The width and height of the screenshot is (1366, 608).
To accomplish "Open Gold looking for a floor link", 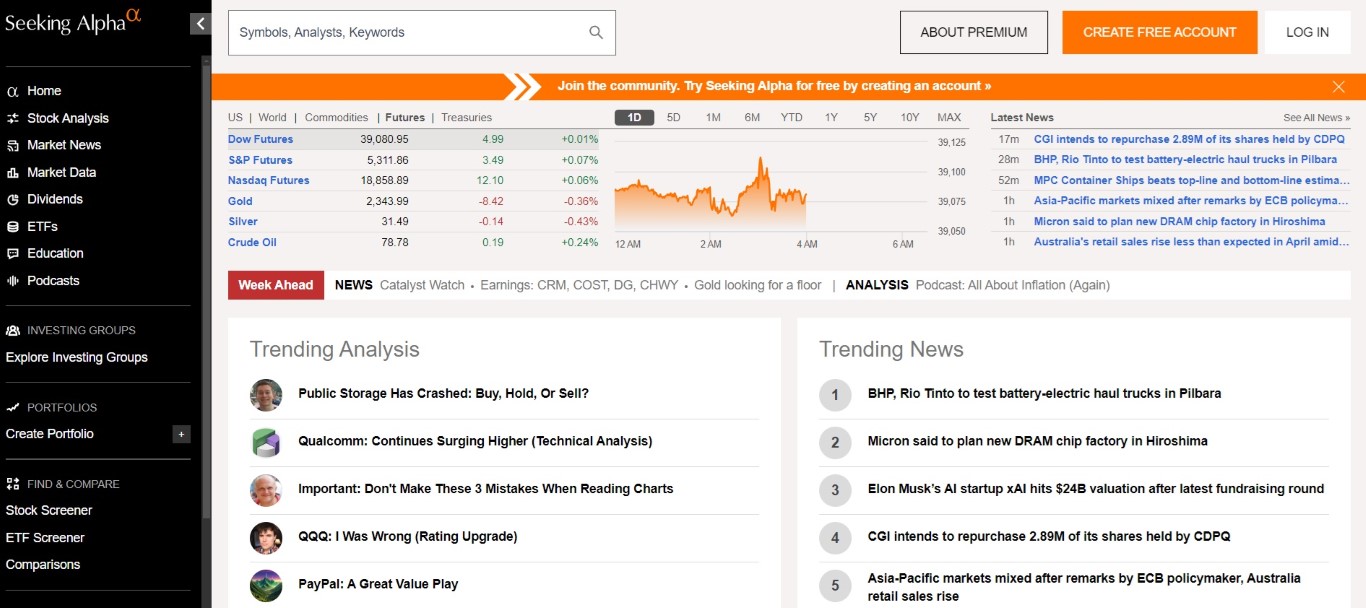I will tap(758, 285).
